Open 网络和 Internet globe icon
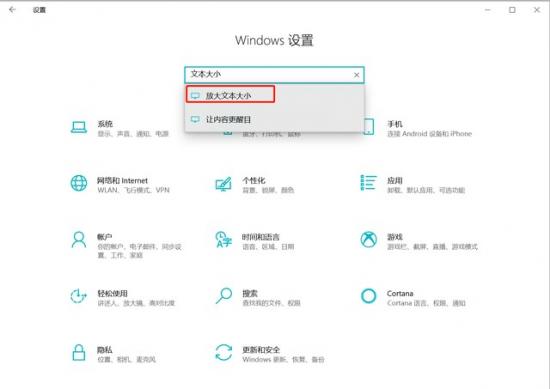Viewport: 550px width, 389px height. tap(79, 183)
